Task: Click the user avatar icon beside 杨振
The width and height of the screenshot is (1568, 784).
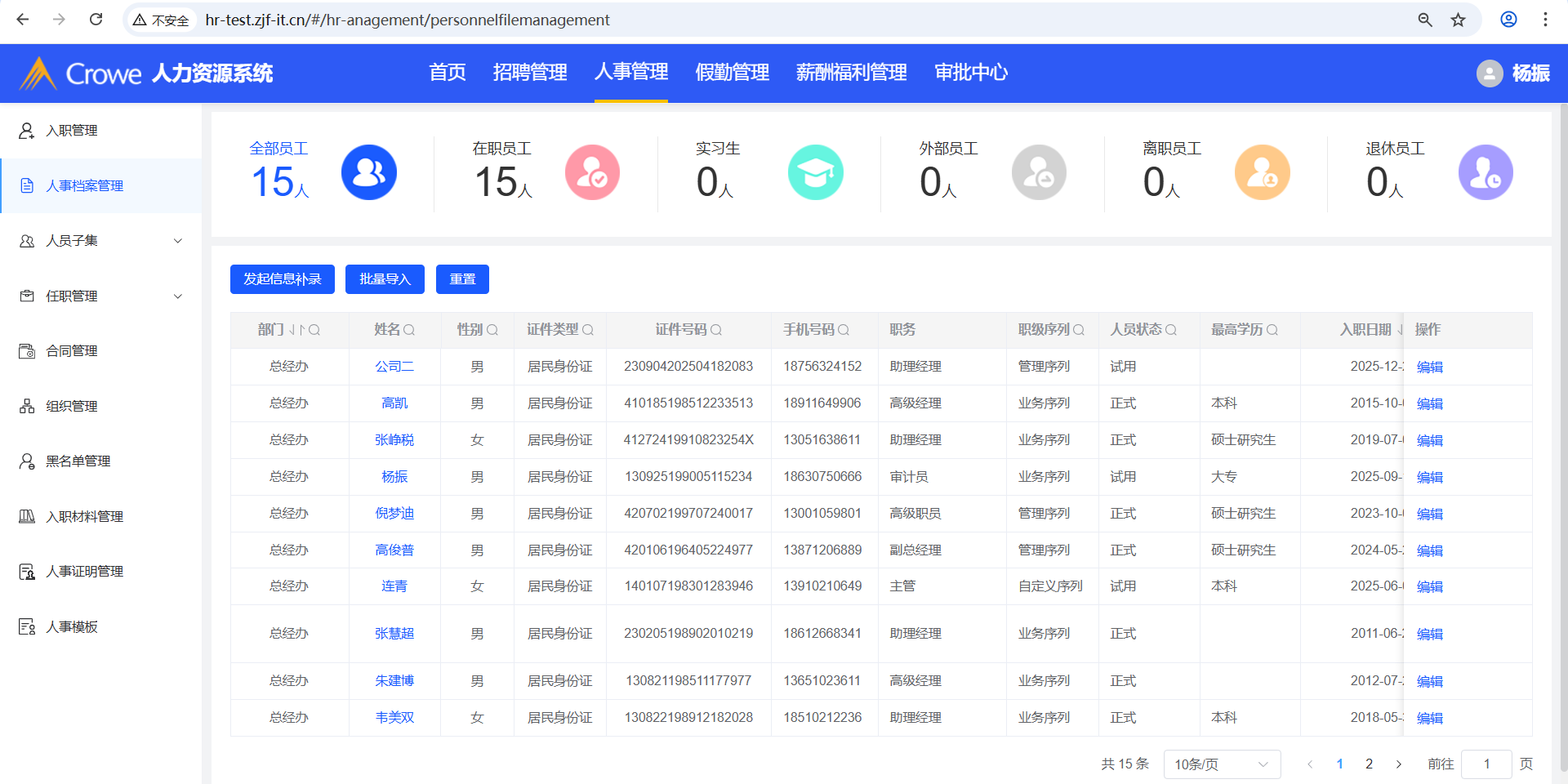Action: [x=1489, y=73]
